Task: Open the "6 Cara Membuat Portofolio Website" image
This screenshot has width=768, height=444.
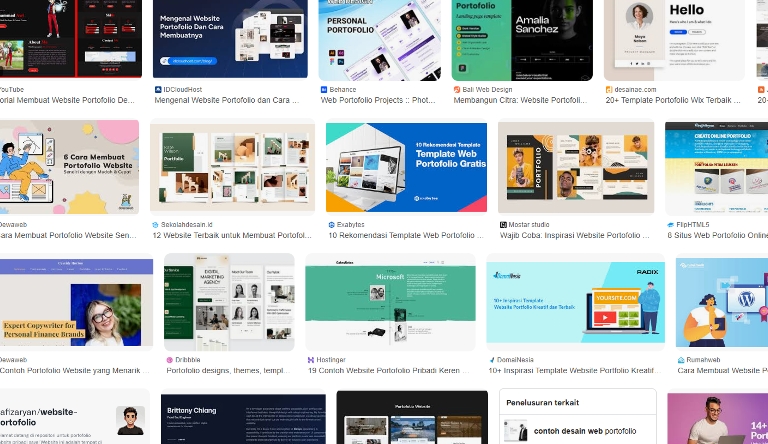Action: (69, 167)
